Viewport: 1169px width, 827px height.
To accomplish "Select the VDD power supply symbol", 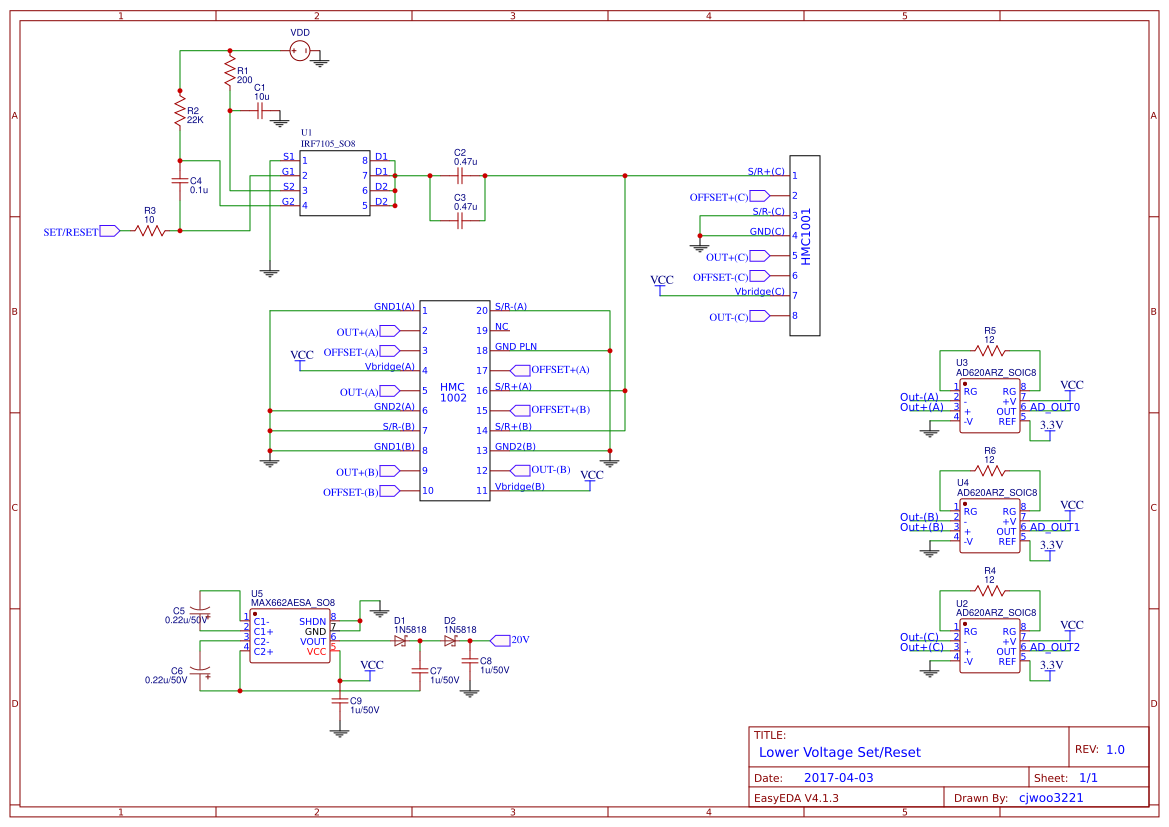I will coord(301,48).
